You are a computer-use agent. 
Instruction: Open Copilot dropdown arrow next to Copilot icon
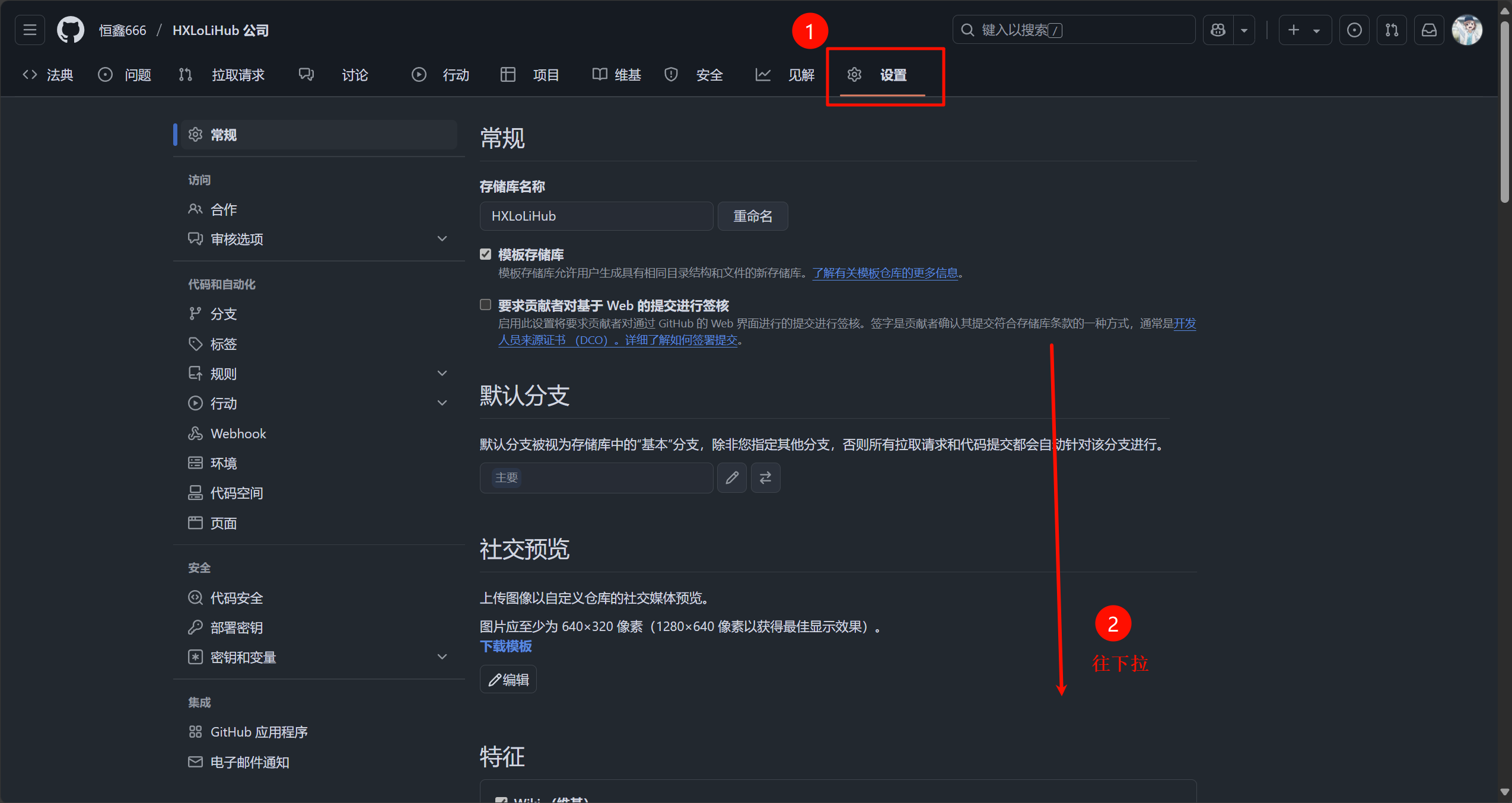pyautogui.click(x=1244, y=30)
